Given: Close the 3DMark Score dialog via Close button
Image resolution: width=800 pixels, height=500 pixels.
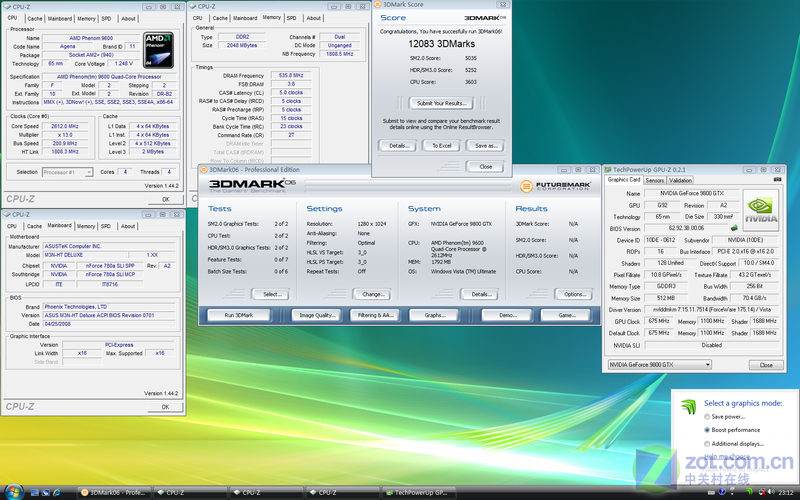Looking at the screenshot, I should tap(485, 167).
